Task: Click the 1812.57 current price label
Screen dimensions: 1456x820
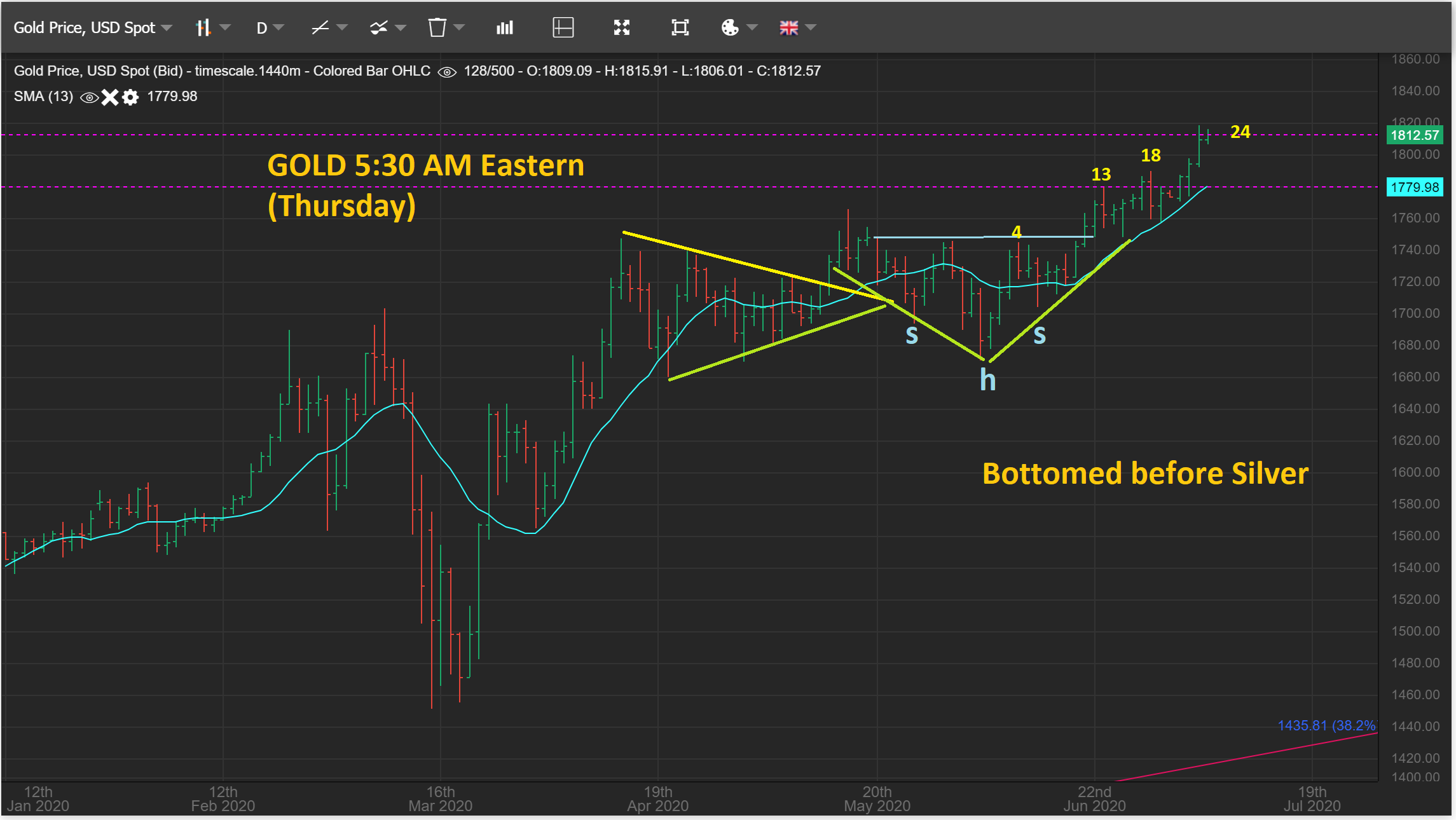Action: pyautogui.click(x=1414, y=135)
